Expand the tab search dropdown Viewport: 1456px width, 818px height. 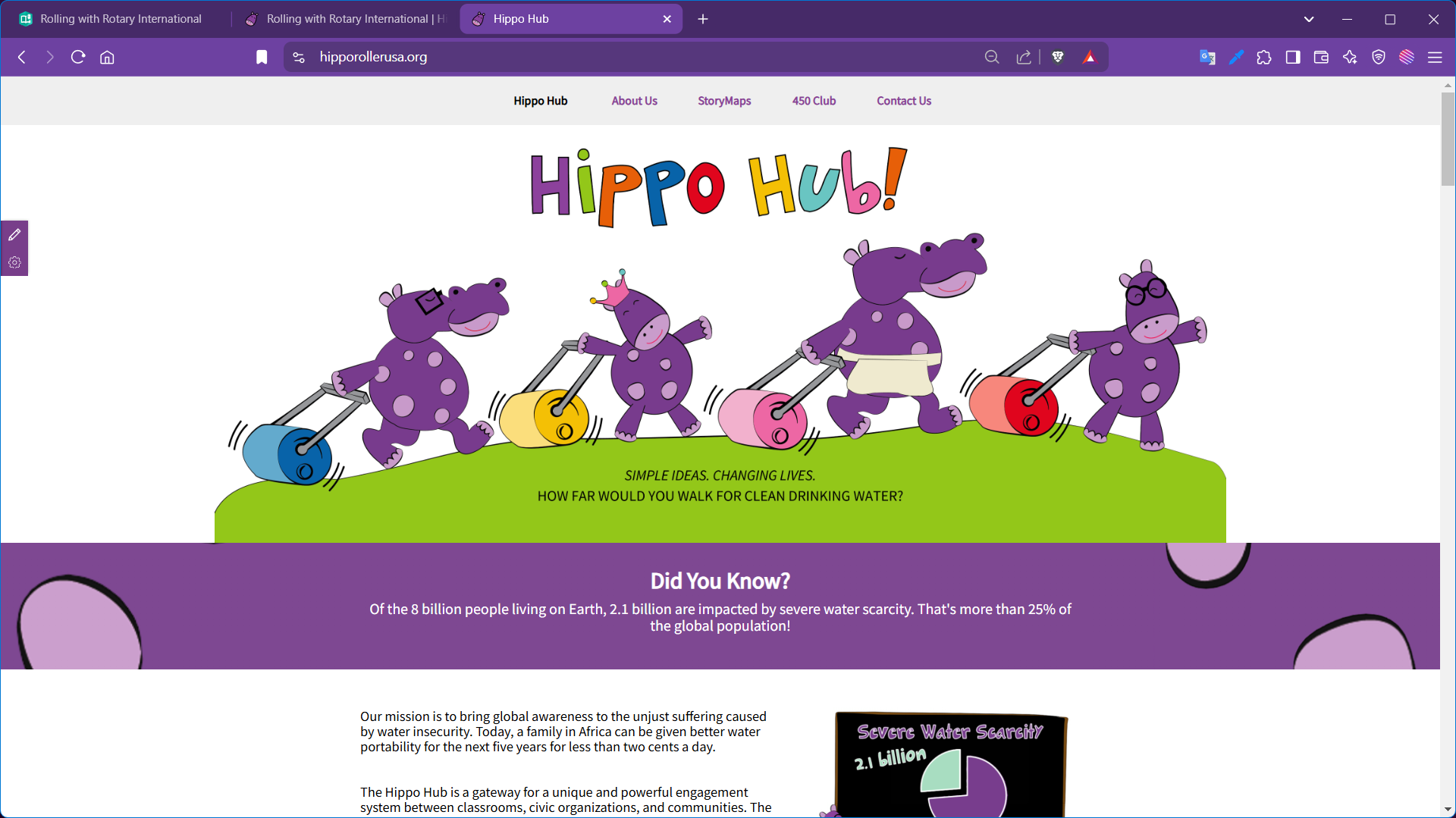(1309, 19)
